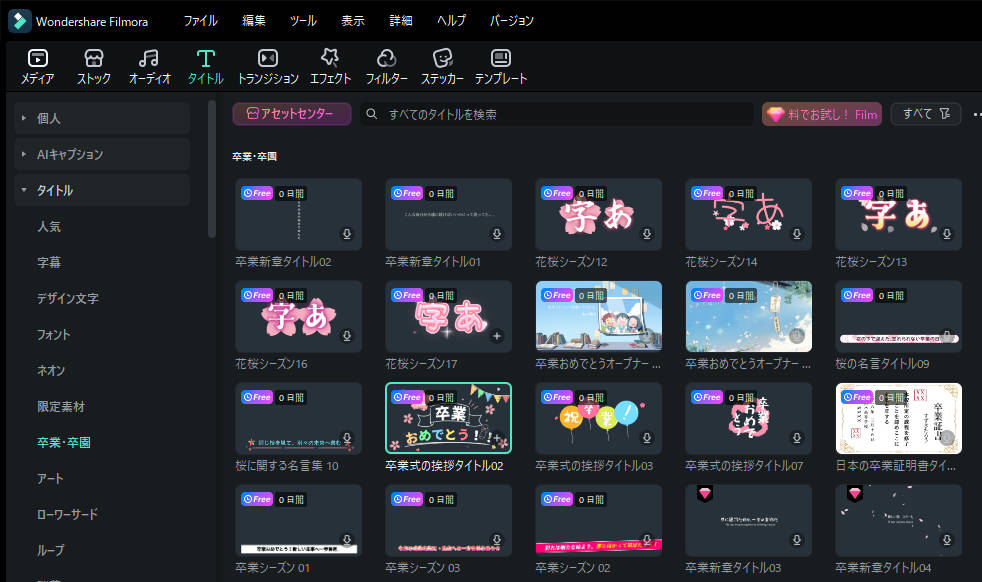Open the ファイル menu
This screenshot has width=982, height=582.
pyautogui.click(x=200, y=19)
